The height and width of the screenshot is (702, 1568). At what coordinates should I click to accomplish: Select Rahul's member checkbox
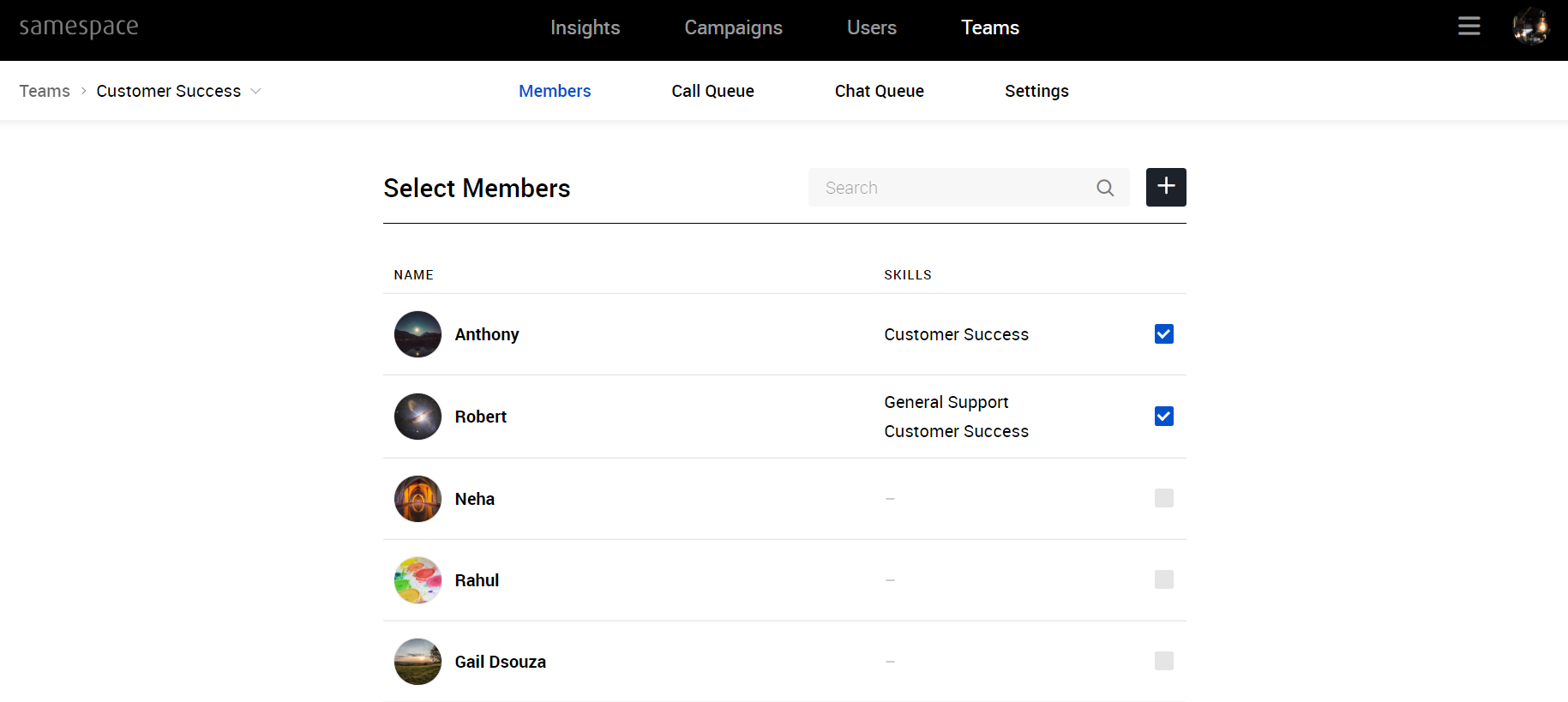pyautogui.click(x=1163, y=579)
